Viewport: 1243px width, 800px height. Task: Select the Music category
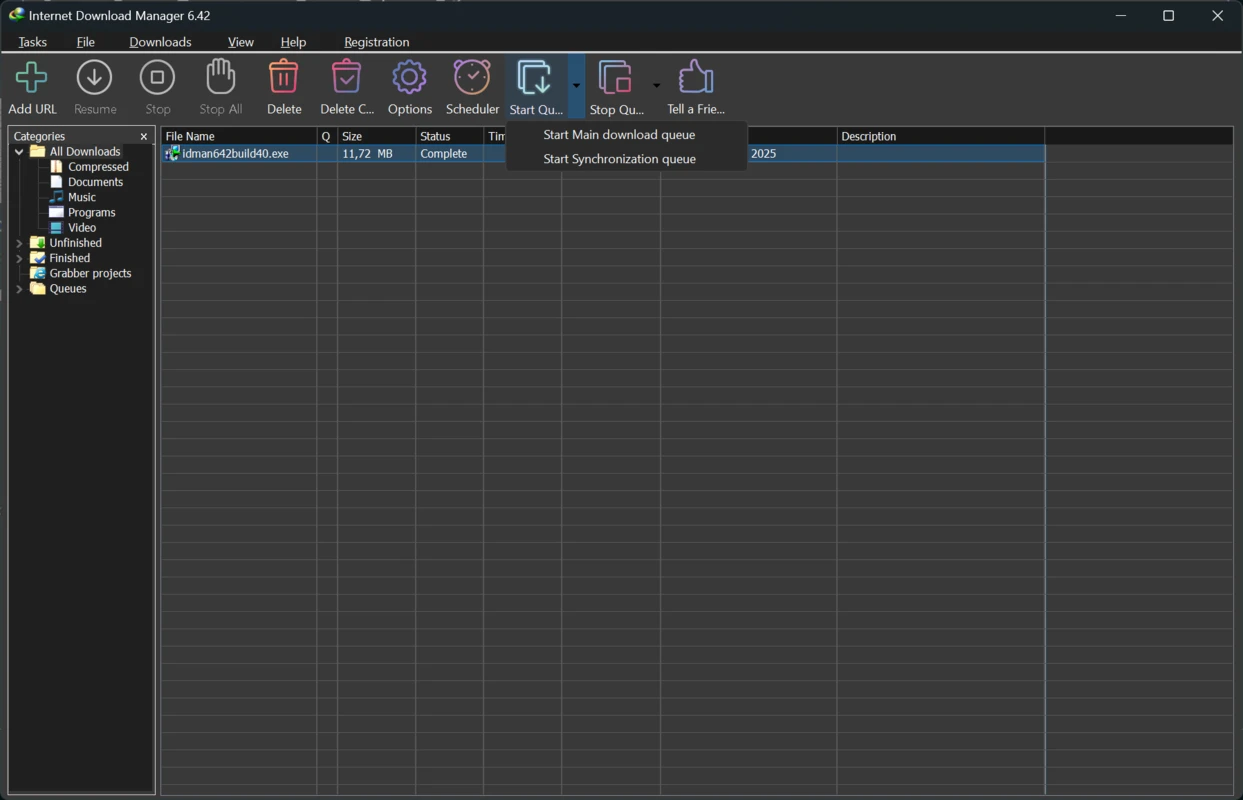point(82,197)
